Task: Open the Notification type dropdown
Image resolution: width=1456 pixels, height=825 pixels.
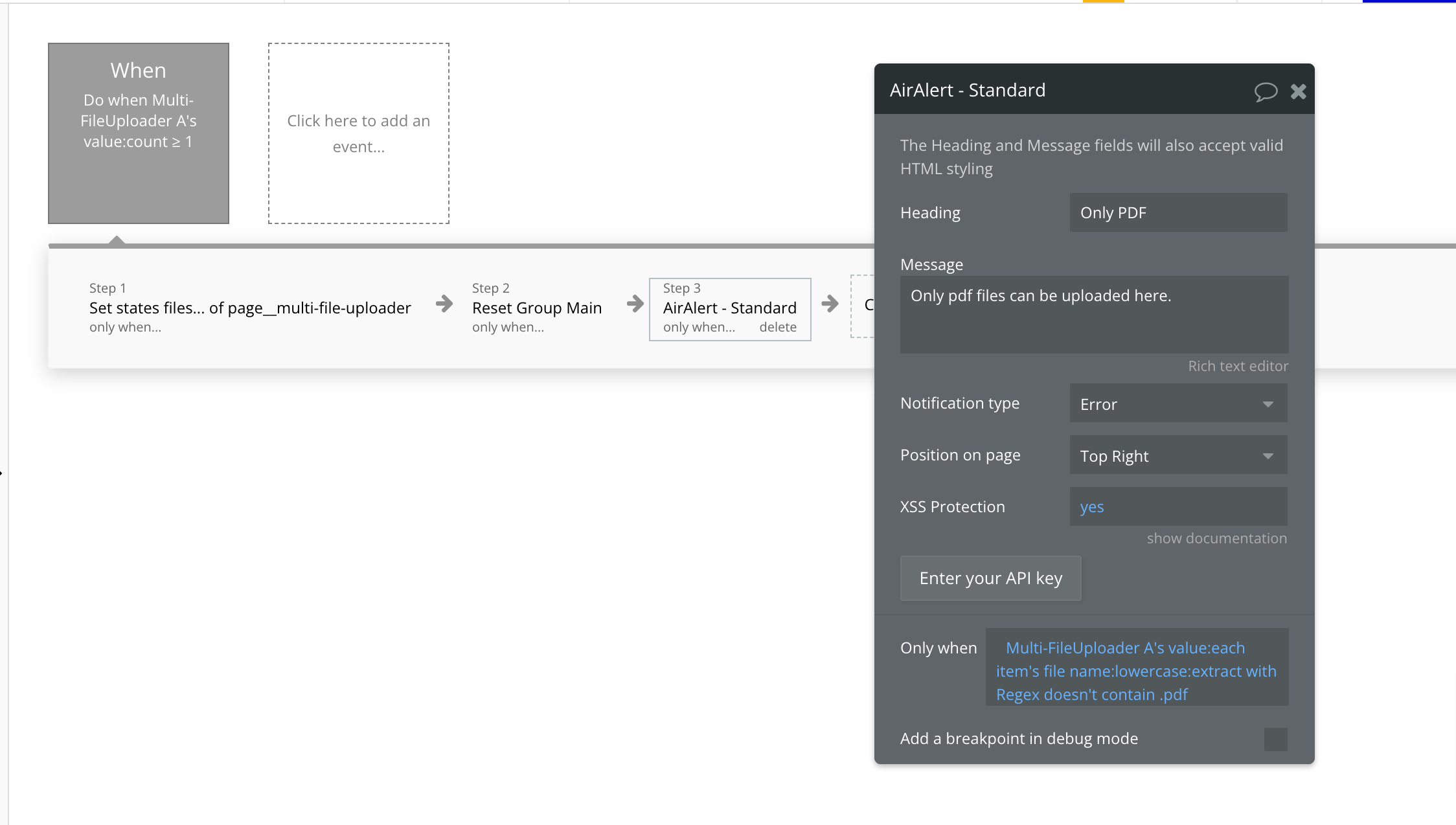Action: (1178, 403)
